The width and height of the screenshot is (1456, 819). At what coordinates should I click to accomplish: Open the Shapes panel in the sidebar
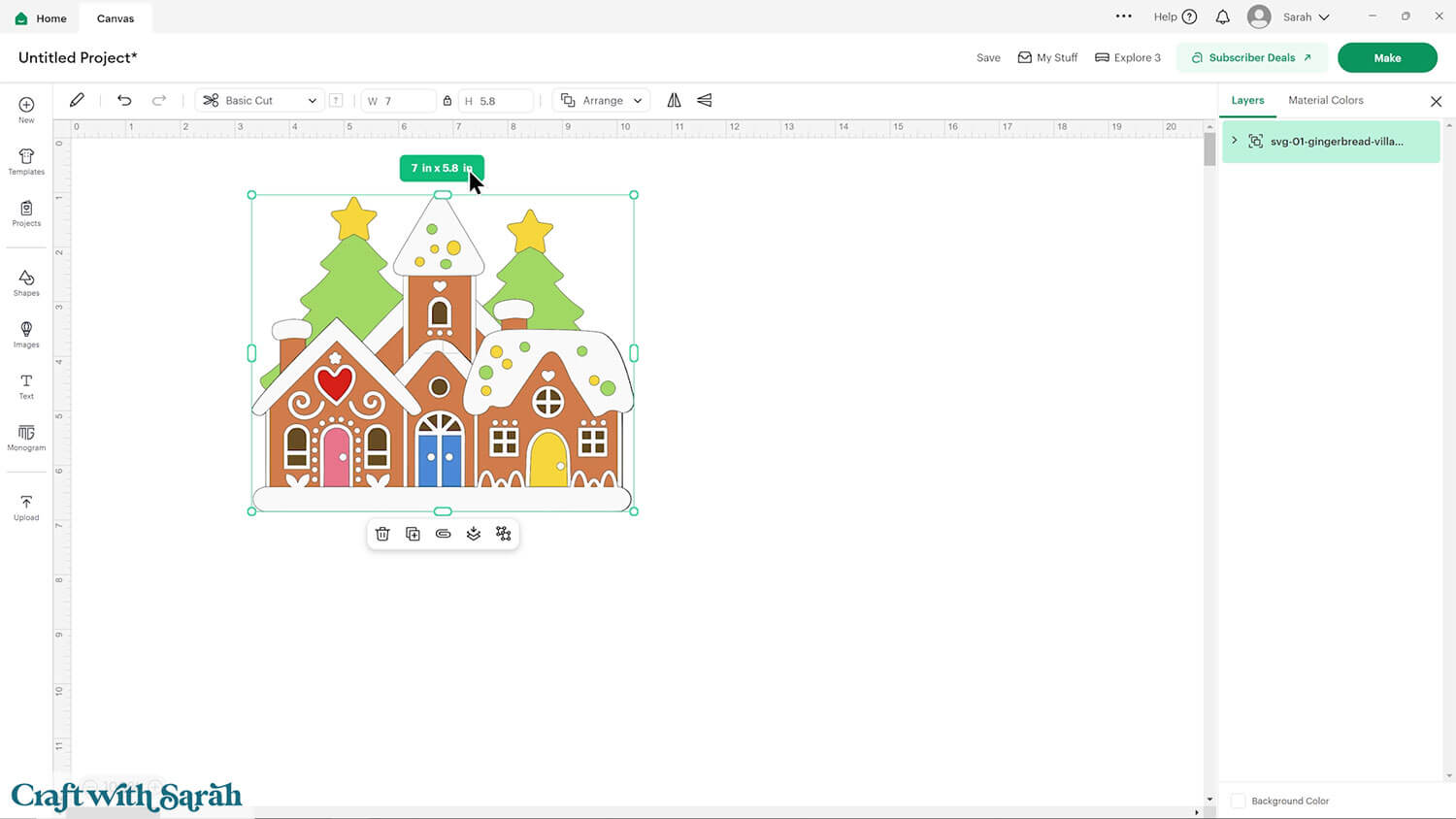click(26, 282)
